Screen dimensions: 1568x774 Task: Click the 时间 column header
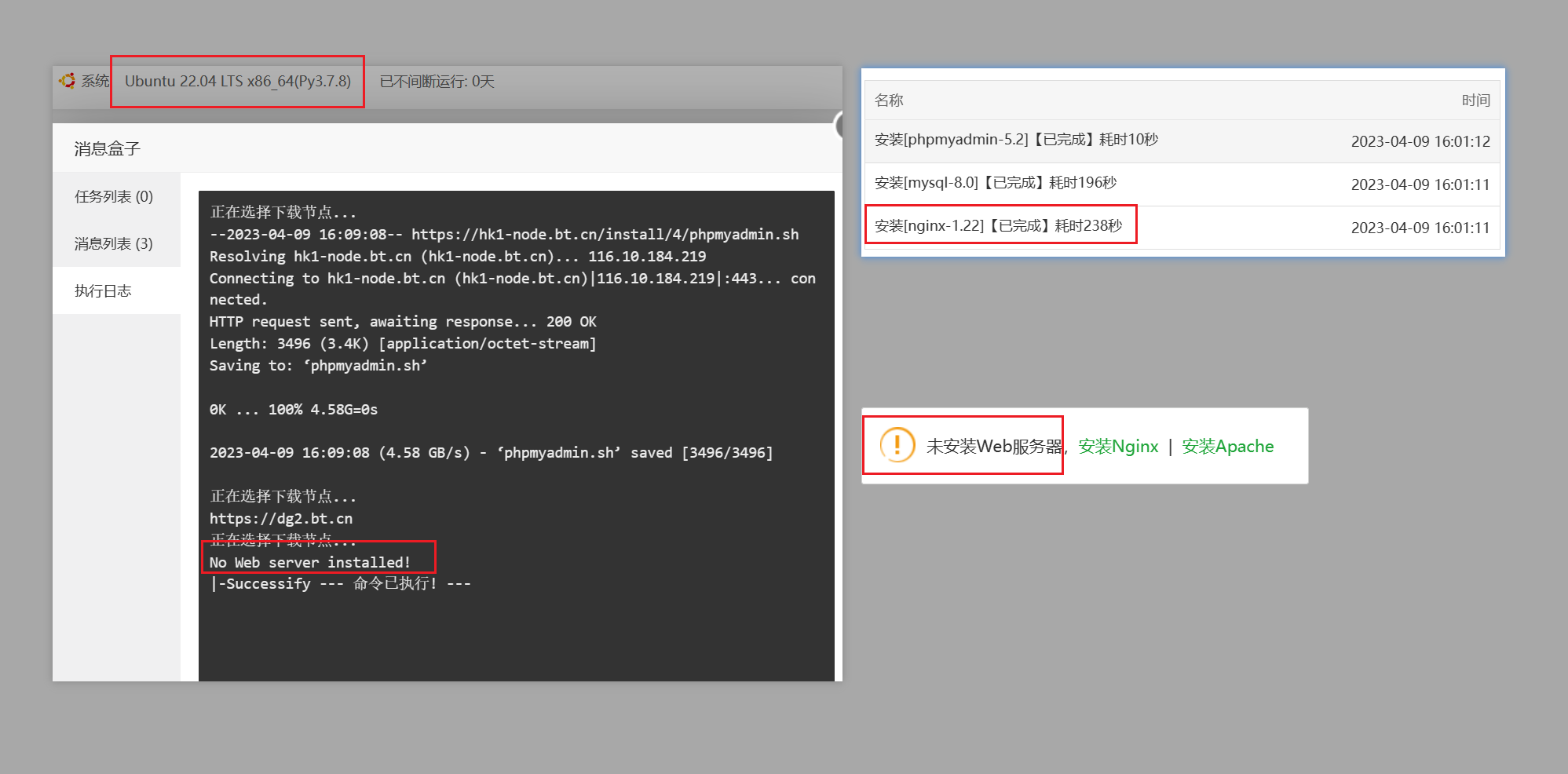tap(1475, 100)
